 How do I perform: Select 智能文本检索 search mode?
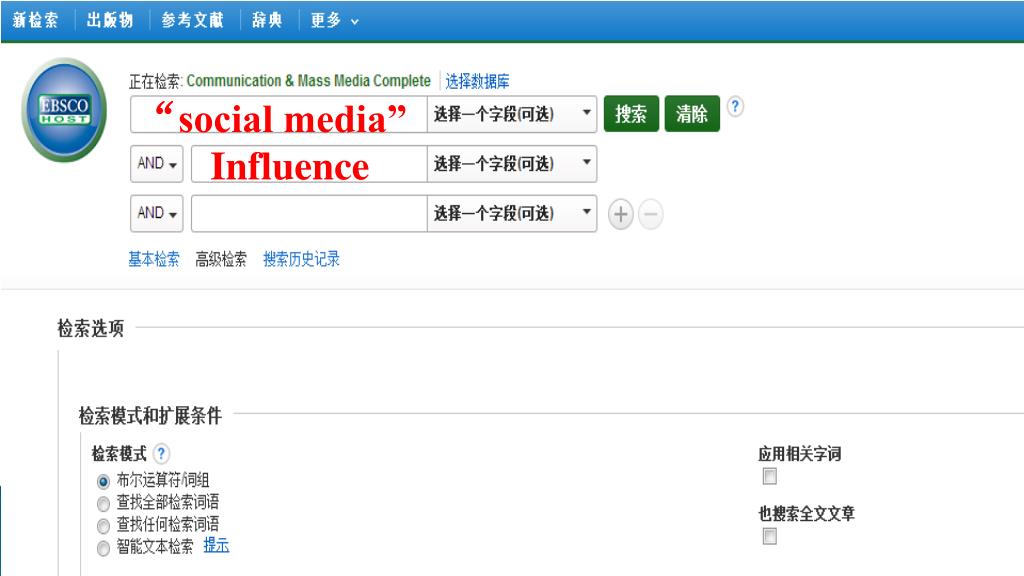point(103,549)
